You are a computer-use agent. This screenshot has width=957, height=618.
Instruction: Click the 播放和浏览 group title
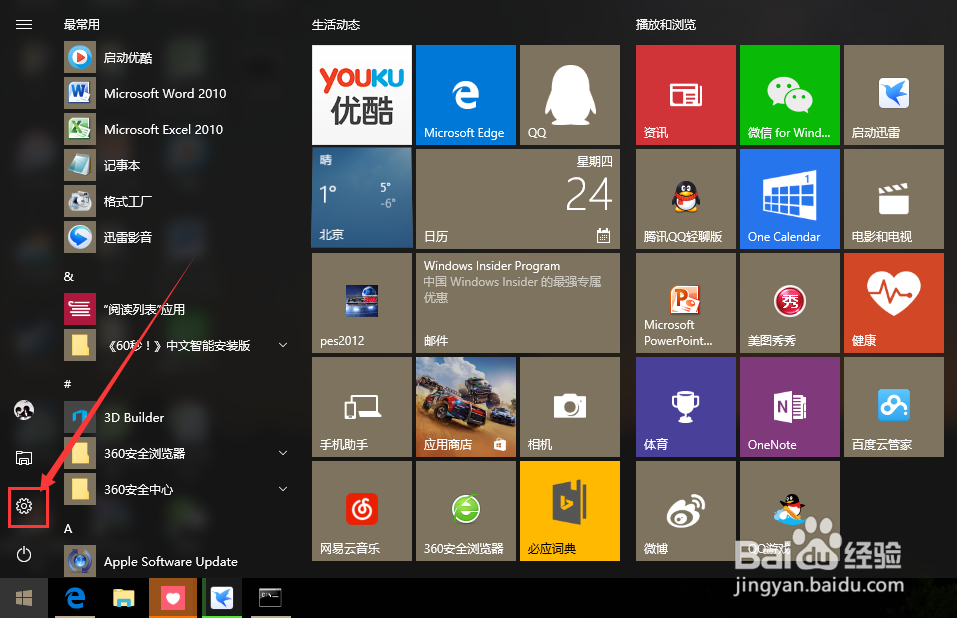[x=666, y=24]
